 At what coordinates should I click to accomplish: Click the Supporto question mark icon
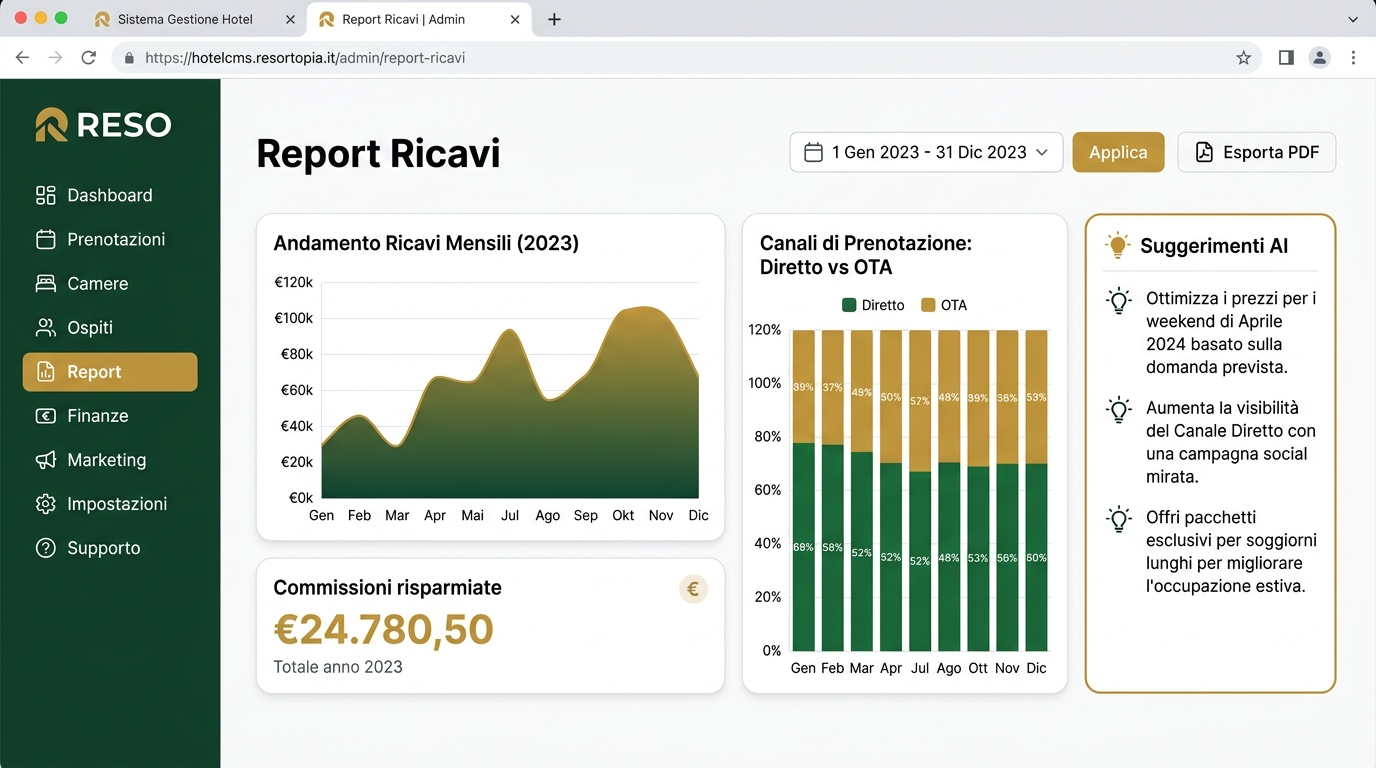[45, 548]
